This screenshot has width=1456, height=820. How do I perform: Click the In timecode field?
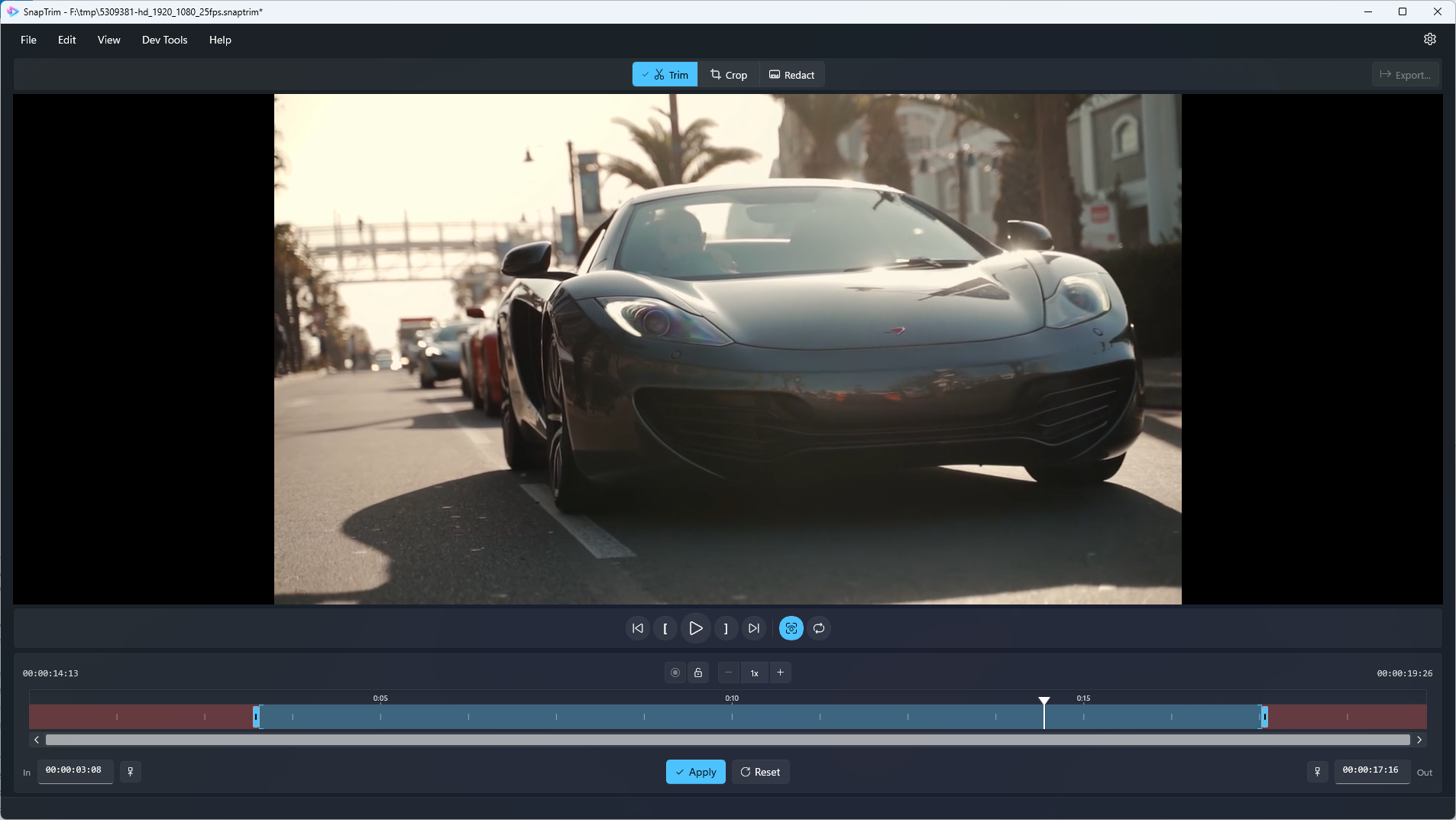click(x=74, y=770)
